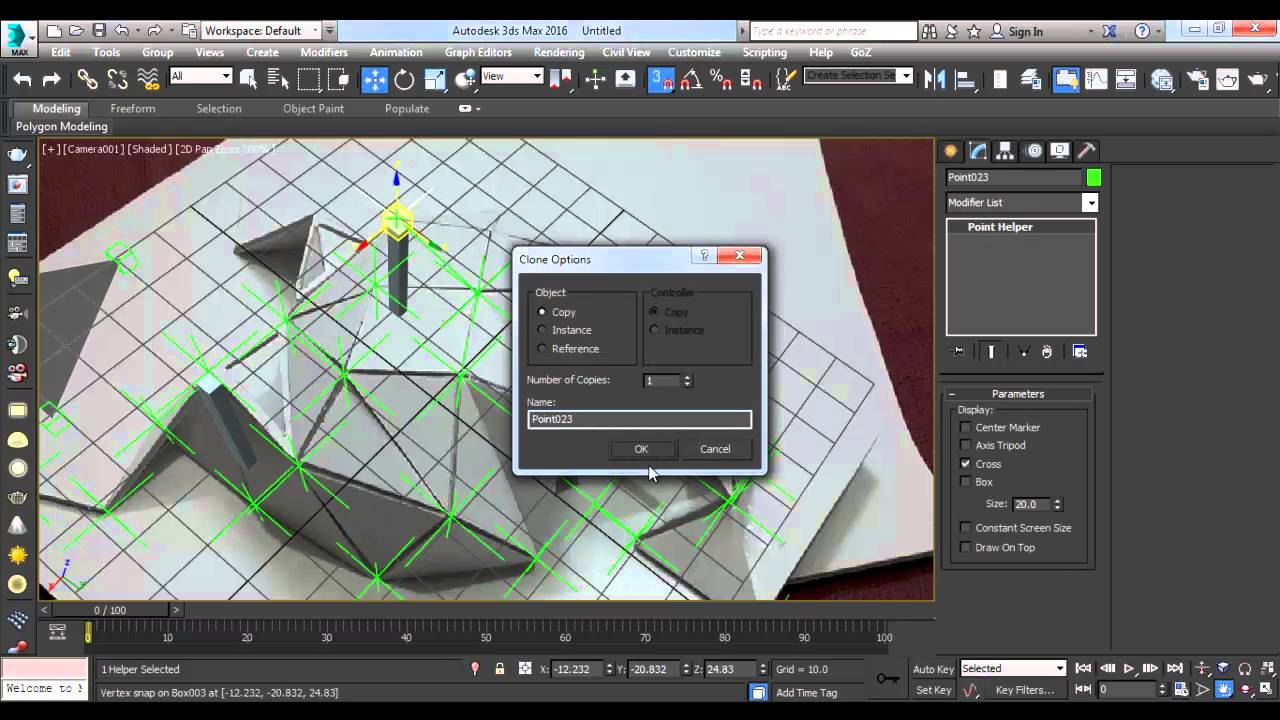Open the Create panel tab icon
The width and height of the screenshot is (1280, 720).
951,151
